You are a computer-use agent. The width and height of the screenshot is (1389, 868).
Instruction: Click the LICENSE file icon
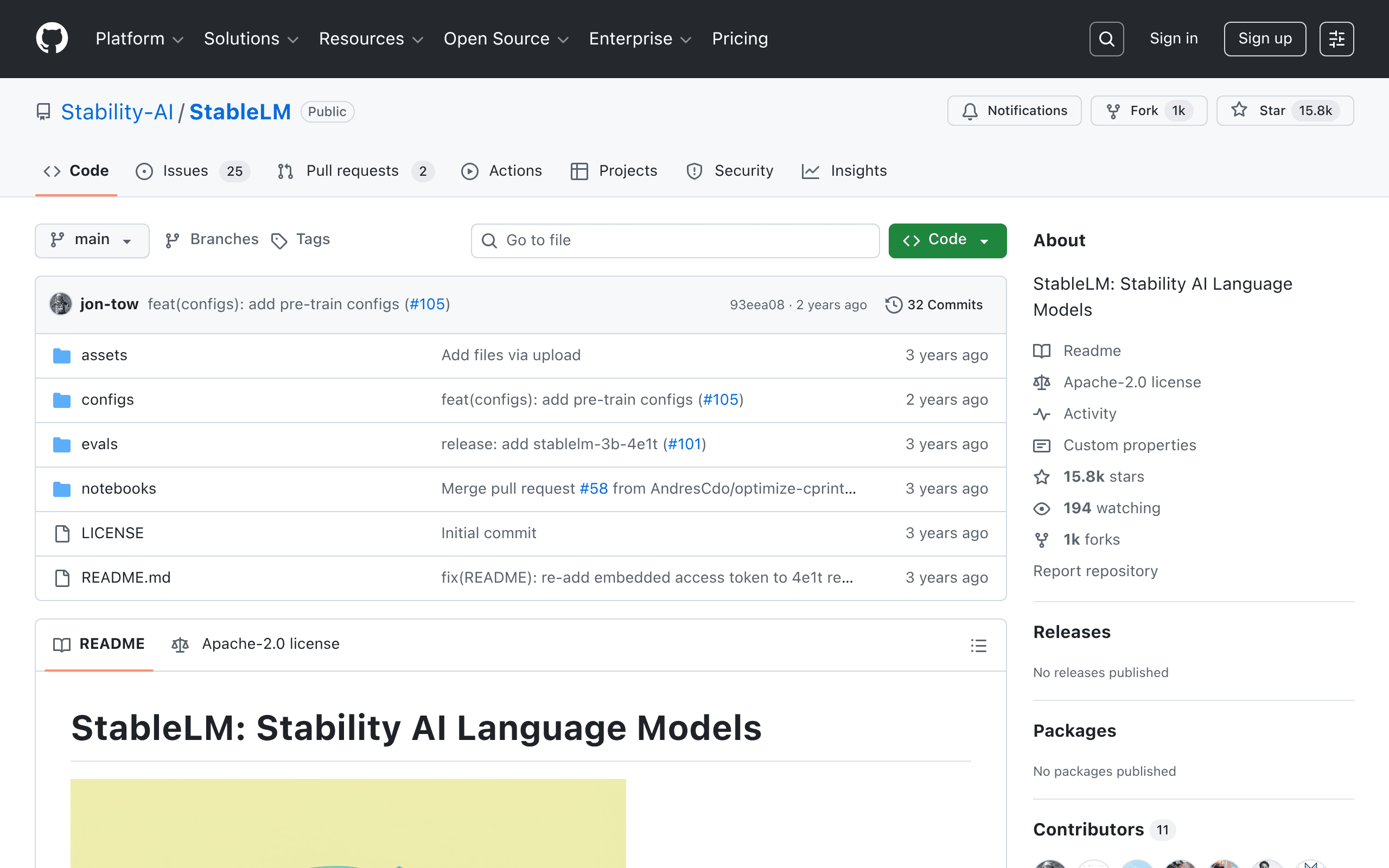62,533
